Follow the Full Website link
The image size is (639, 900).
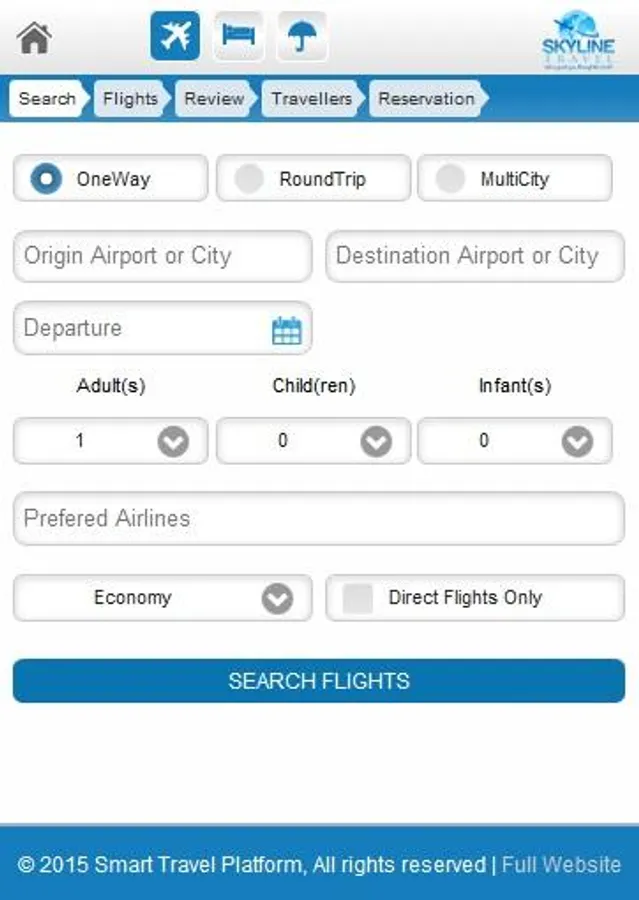pyautogui.click(x=561, y=864)
